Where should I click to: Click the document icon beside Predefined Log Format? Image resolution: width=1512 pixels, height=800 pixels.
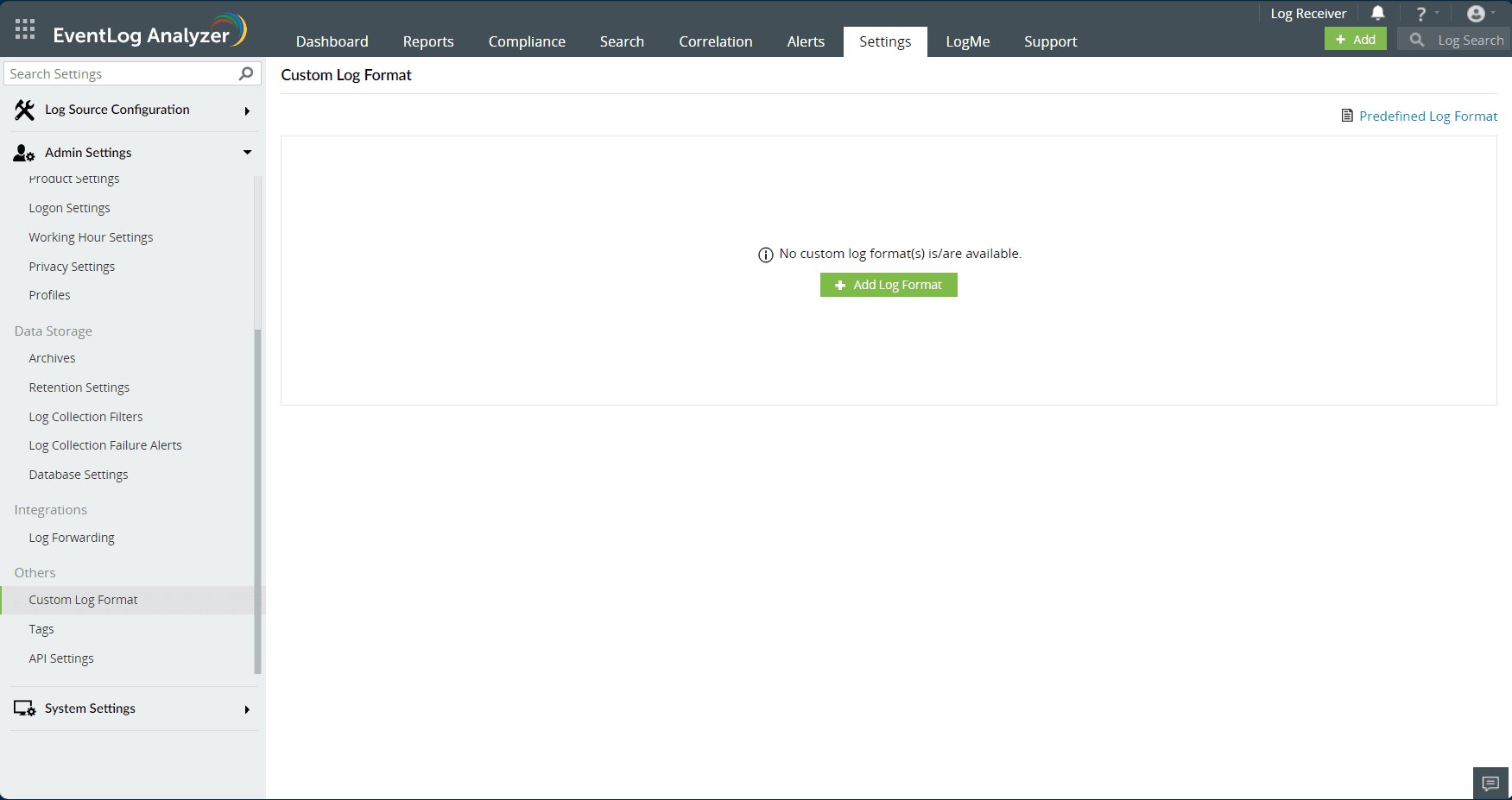[x=1346, y=115]
